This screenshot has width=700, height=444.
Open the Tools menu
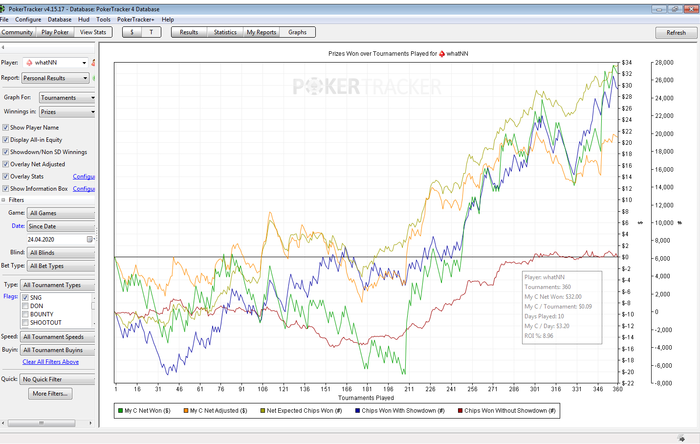[x=103, y=20]
